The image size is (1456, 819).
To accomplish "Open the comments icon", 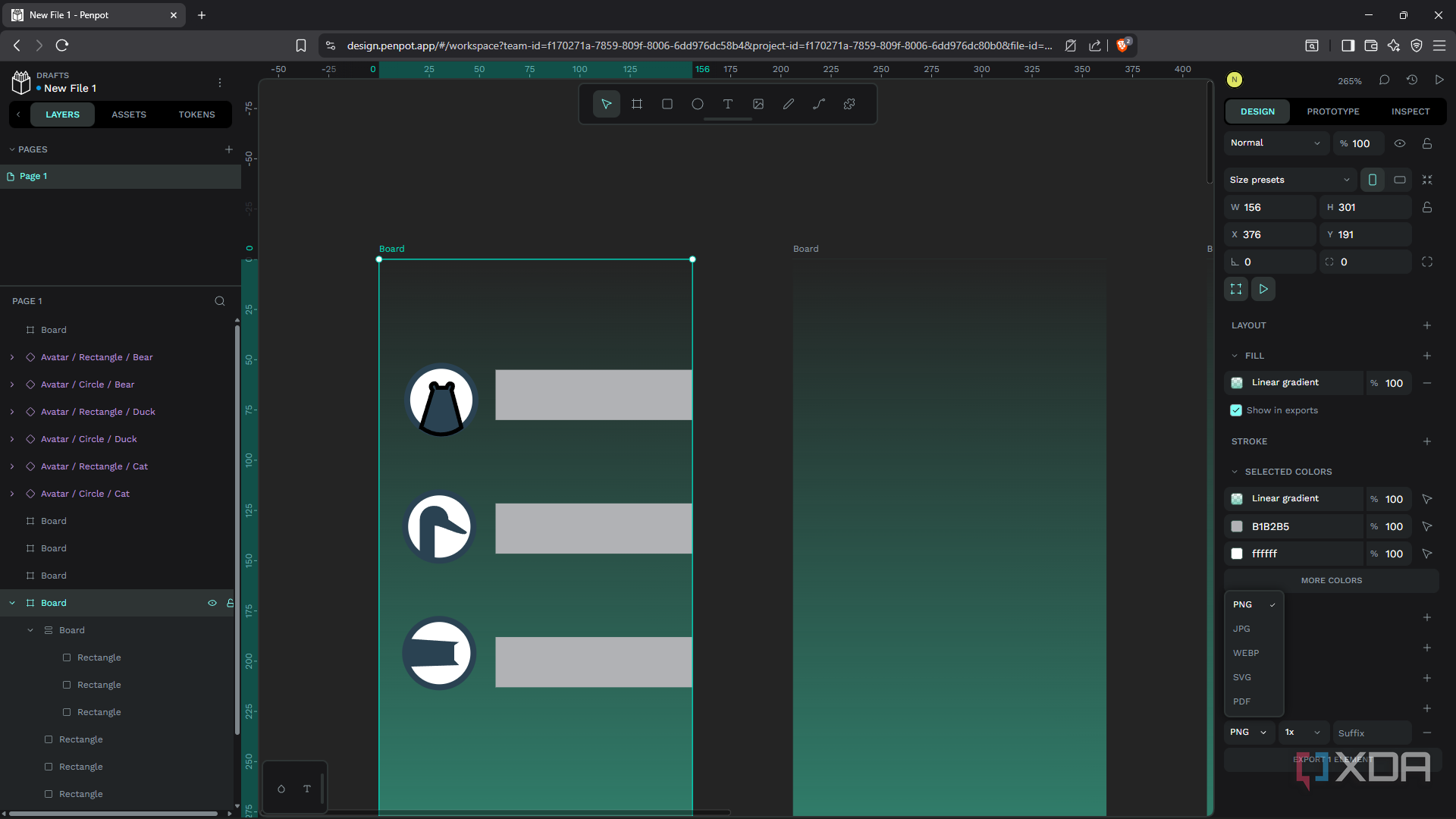I will pos(1384,80).
